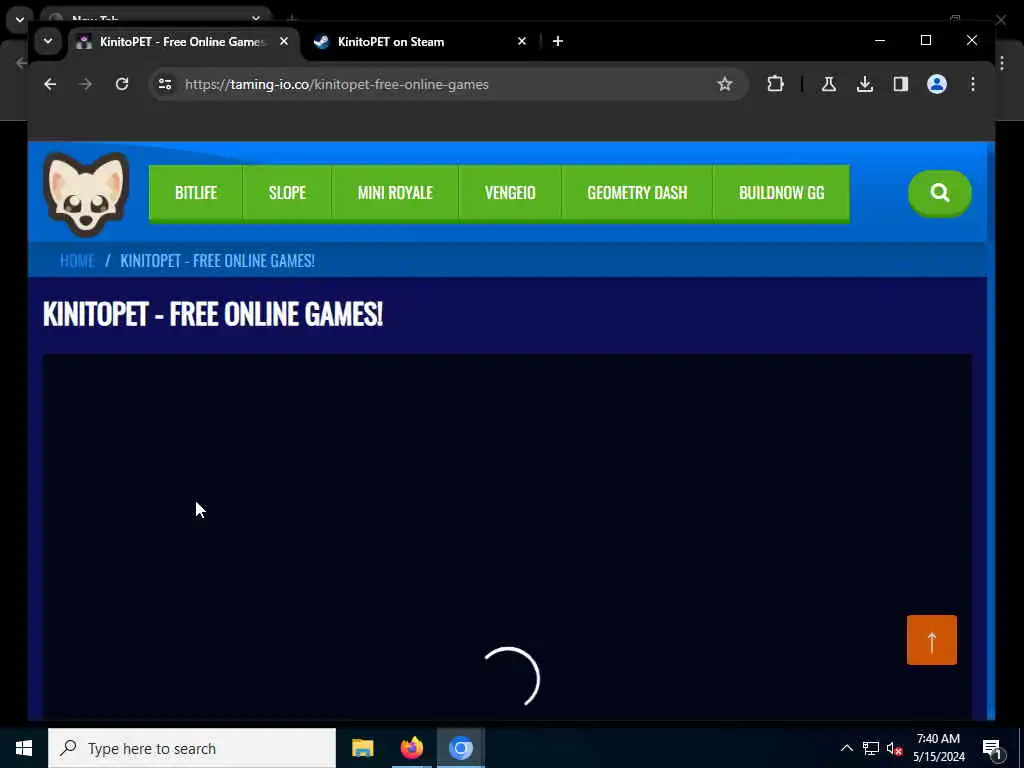Open the profile avatar icon
1024x768 pixels.
[936, 84]
